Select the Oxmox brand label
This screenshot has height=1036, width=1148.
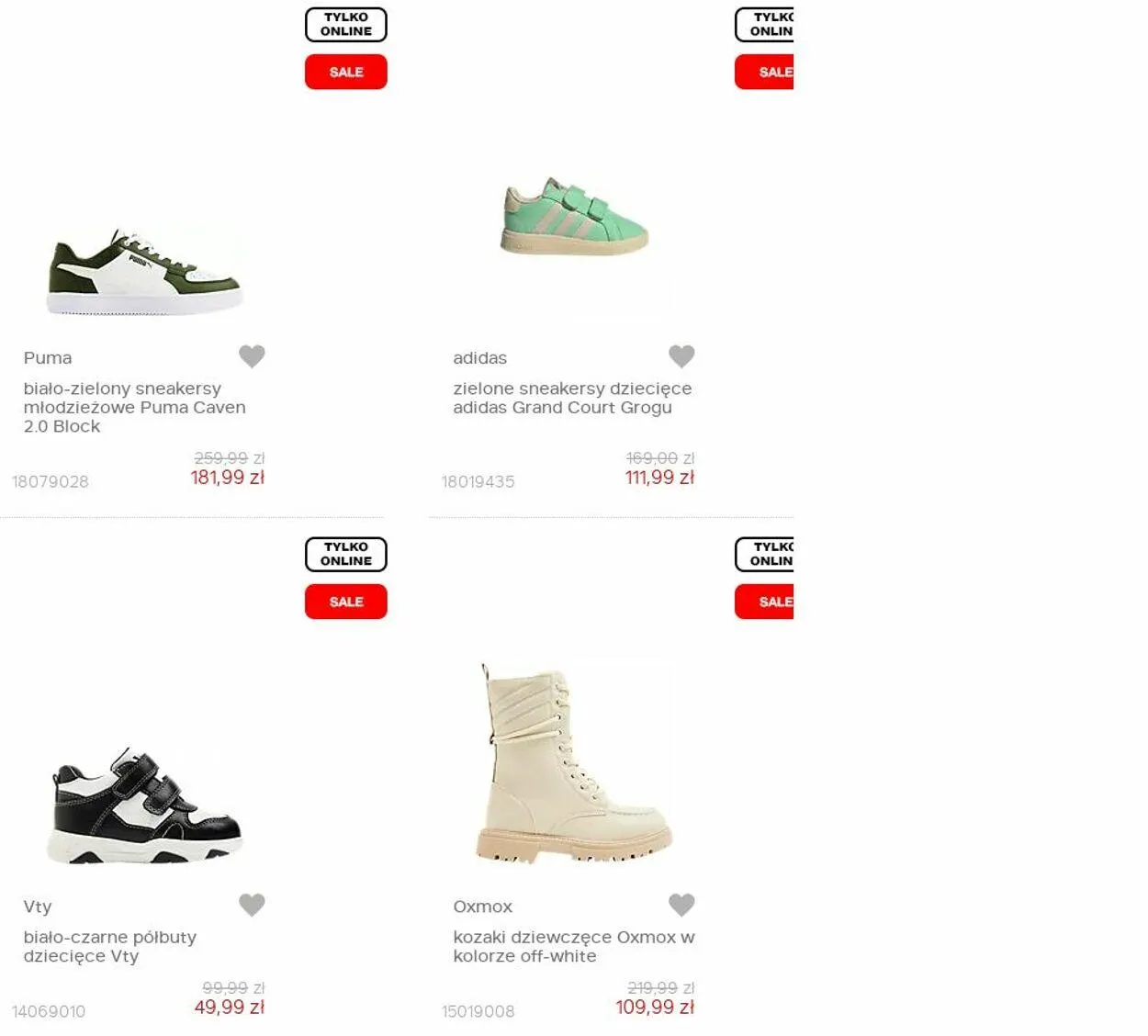483,906
